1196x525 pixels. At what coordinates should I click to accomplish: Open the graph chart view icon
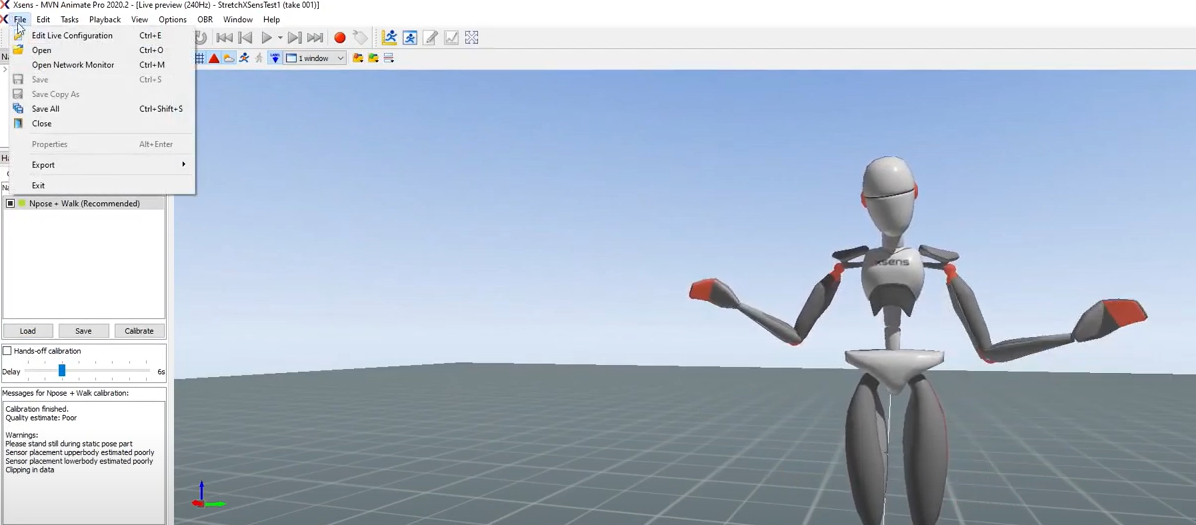point(452,37)
